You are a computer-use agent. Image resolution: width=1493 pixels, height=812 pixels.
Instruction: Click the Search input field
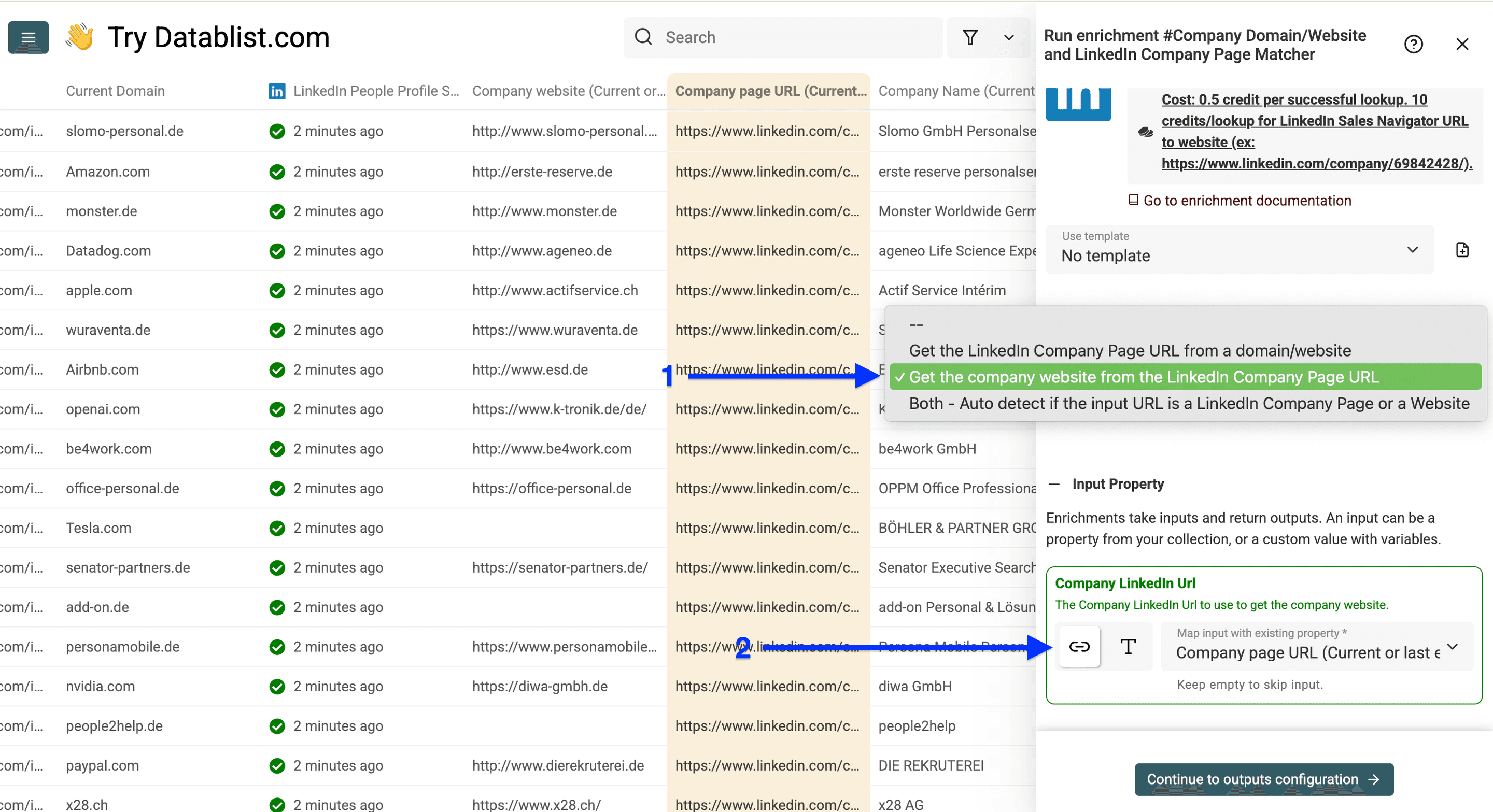[783, 38]
